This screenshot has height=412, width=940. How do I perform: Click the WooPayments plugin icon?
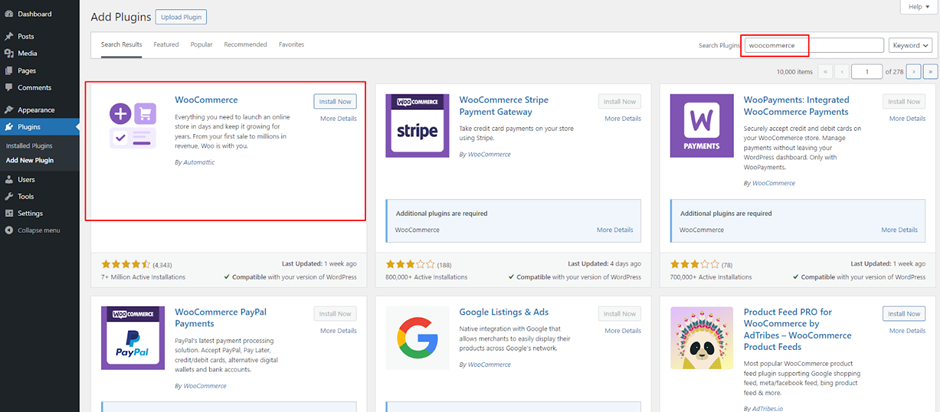[x=701, y=125]
